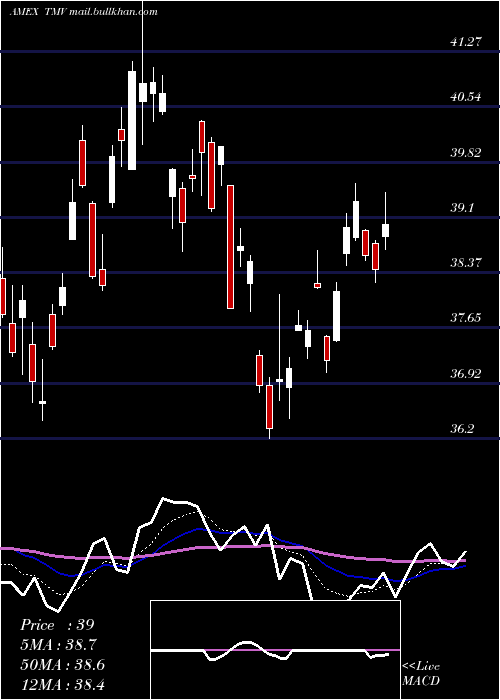
Task: Click the 36.2 price axis label
Action: tap(462, 429)
